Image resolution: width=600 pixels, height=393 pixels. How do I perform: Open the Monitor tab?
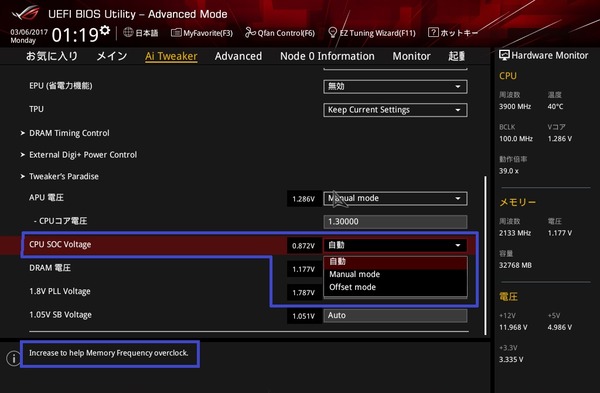pos(411,56)
